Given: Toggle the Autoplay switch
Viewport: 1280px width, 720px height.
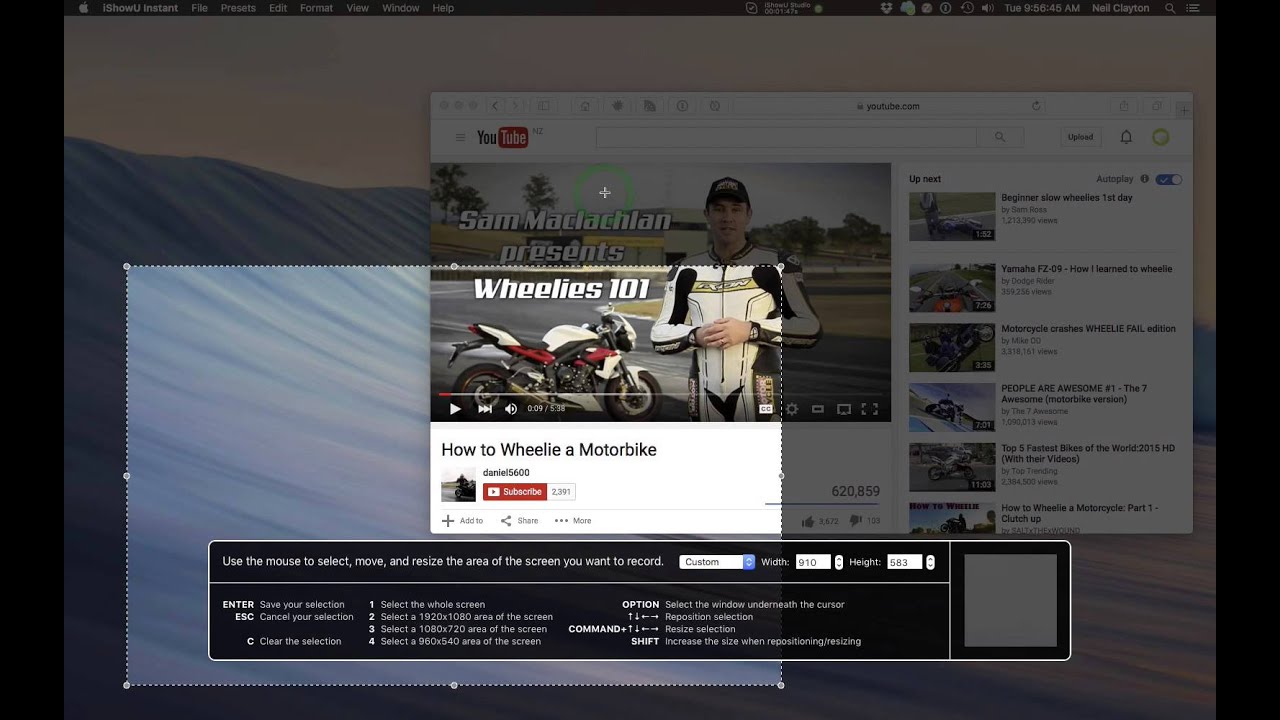Looking at the screenshot, I should (1169, 179).
